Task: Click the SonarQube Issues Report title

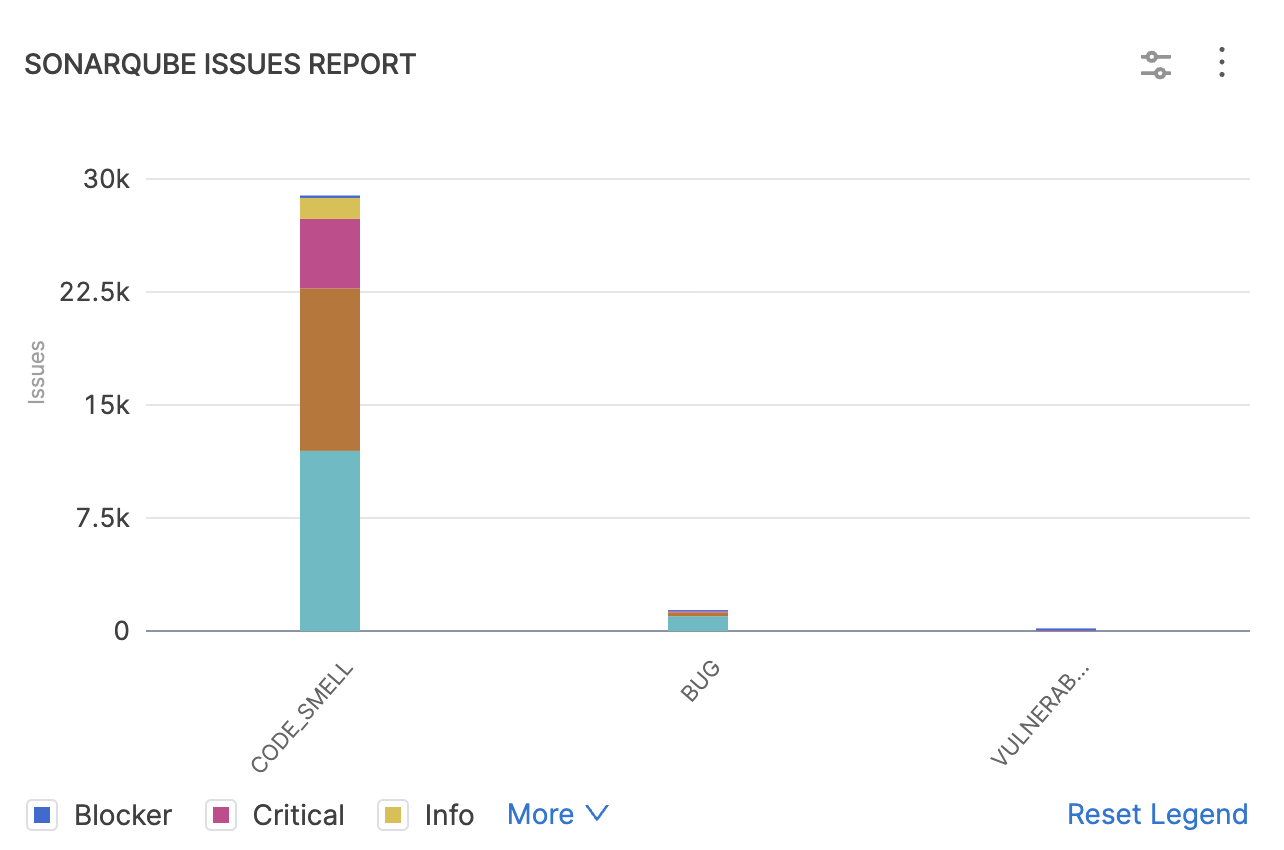Action: 220,64
